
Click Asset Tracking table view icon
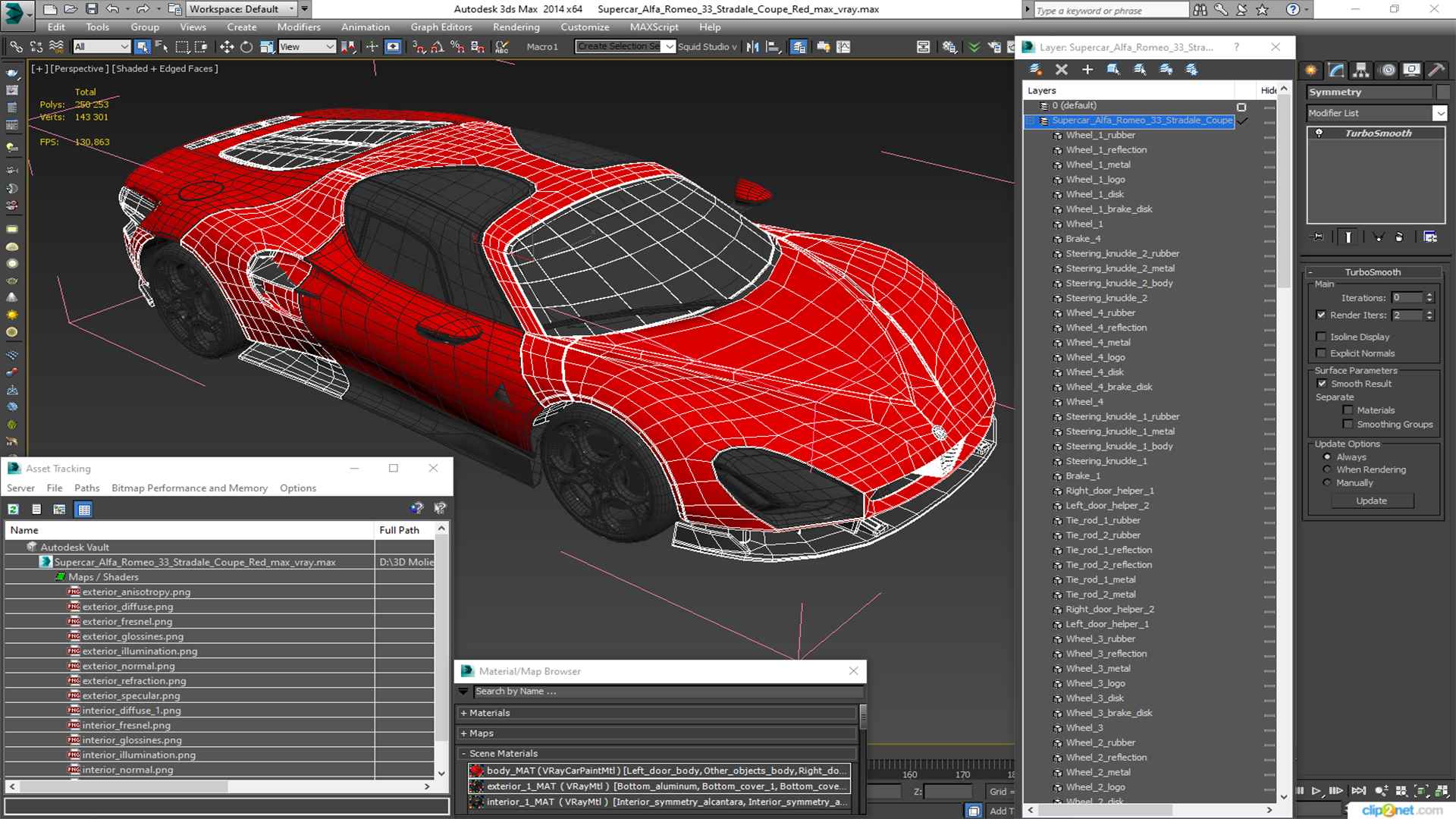(x=84, y=510)
